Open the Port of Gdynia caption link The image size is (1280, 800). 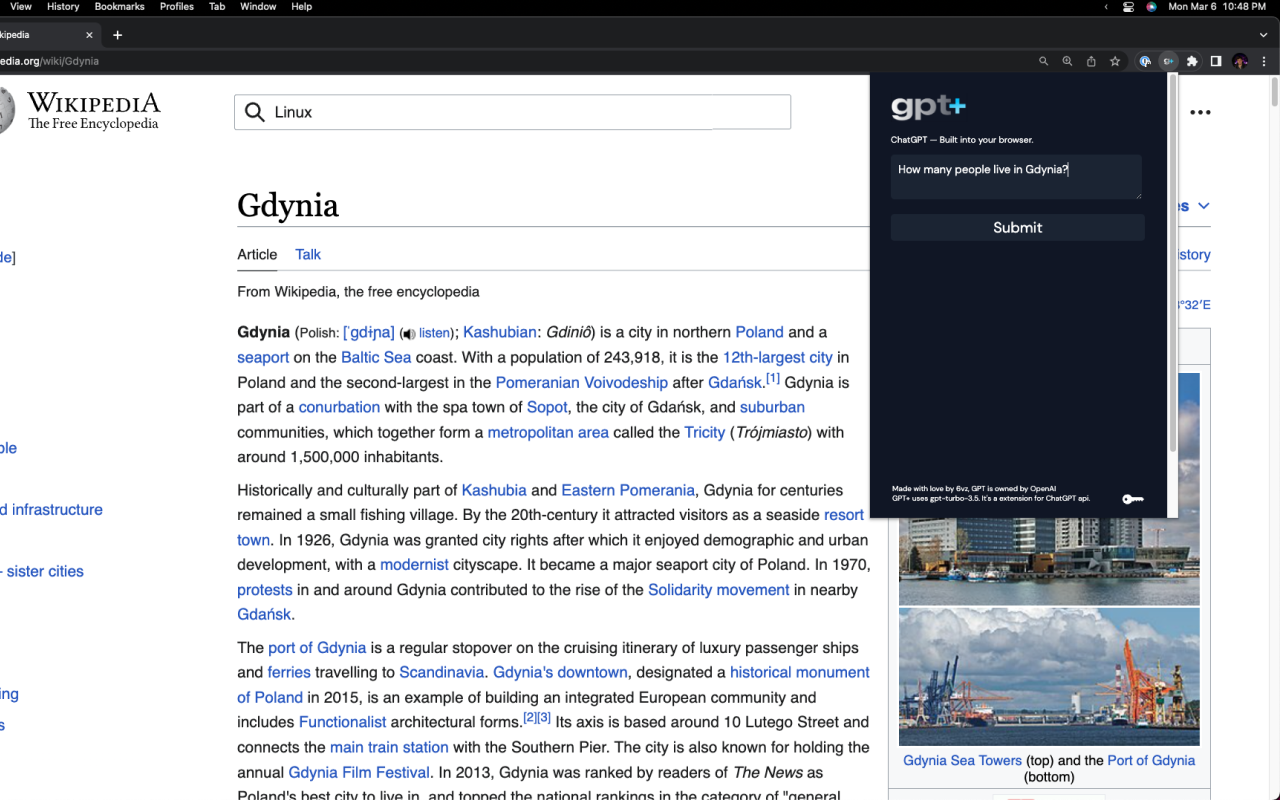coord(1151,761)
